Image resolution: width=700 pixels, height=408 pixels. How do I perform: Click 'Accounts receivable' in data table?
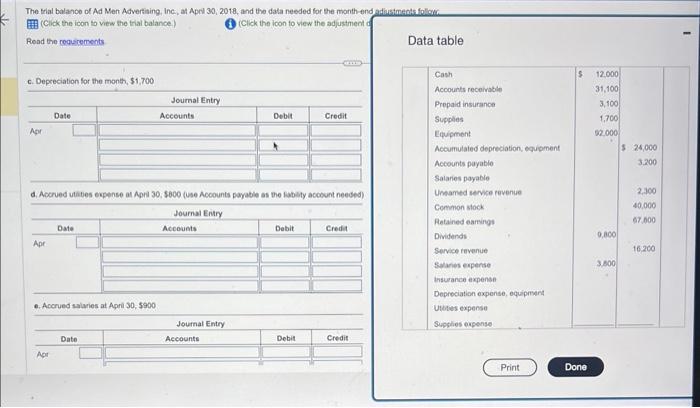click(x=468, y=89)
